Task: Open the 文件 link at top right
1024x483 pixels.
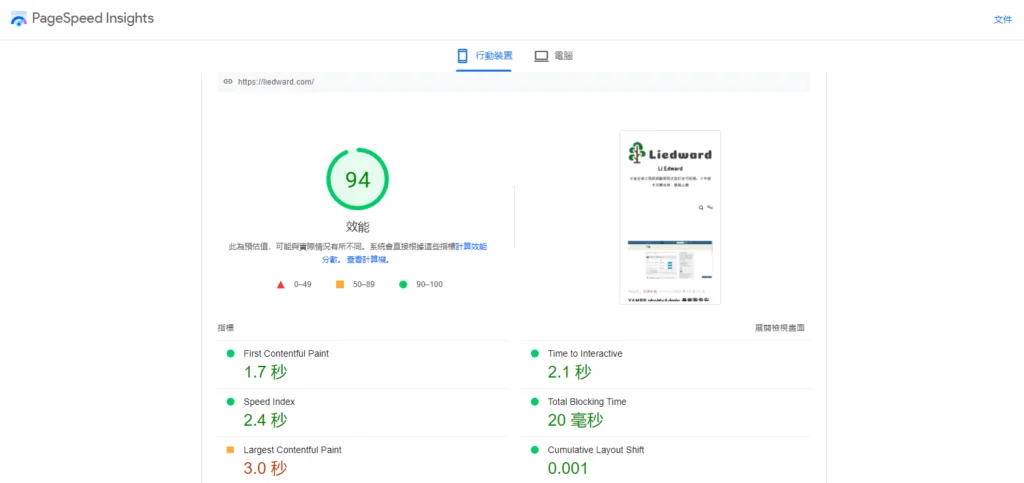Action: point(1003,20)
